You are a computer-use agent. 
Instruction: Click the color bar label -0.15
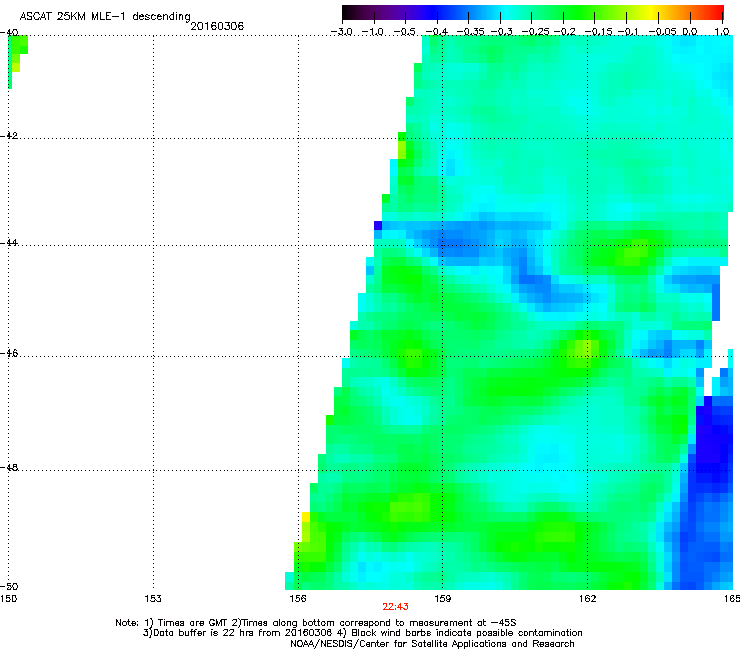tap(598, 32)
